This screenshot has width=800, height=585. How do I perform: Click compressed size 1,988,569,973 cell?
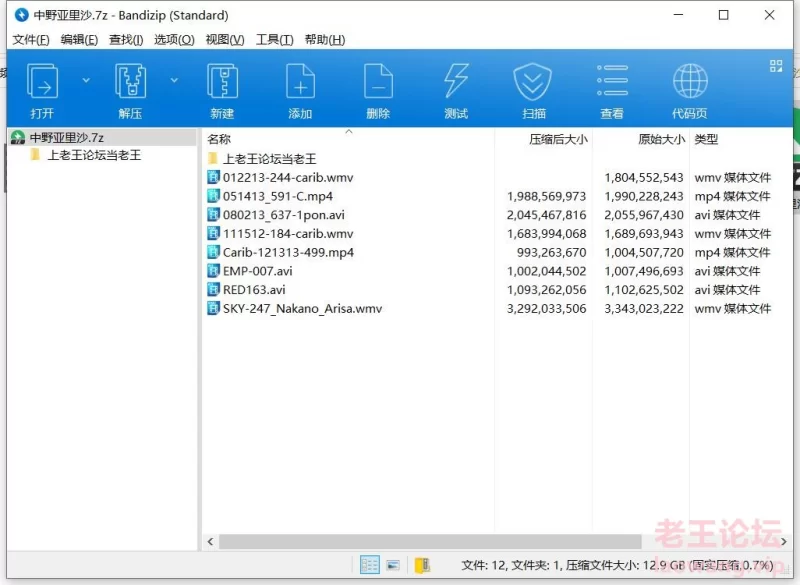[546, 196]
